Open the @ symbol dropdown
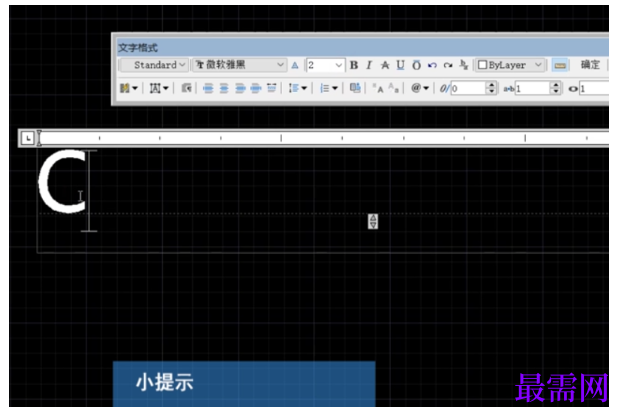This screenshot has width=627, height=419. (420, 88)
